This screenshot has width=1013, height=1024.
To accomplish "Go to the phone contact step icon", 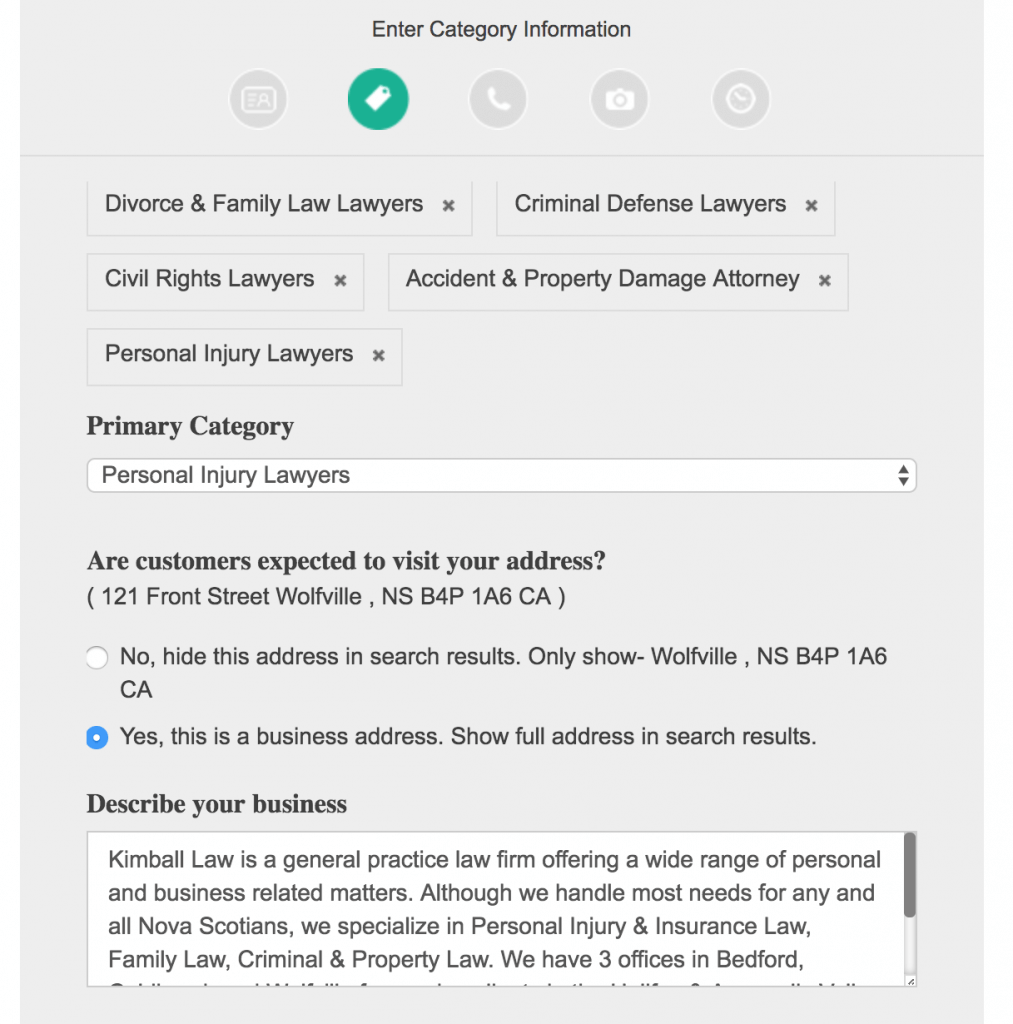I will [498, 99].
